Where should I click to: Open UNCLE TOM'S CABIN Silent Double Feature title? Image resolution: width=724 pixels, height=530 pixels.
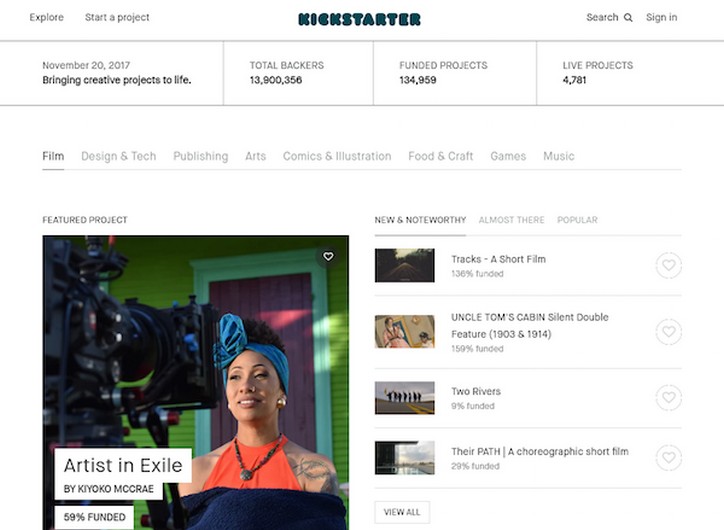pyautogui.click(x=530, y=326)
